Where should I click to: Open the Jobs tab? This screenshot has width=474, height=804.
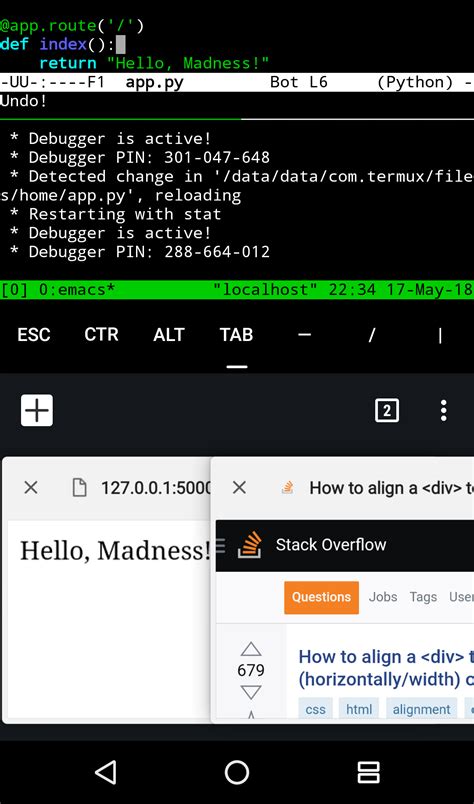tap(383, 597)
